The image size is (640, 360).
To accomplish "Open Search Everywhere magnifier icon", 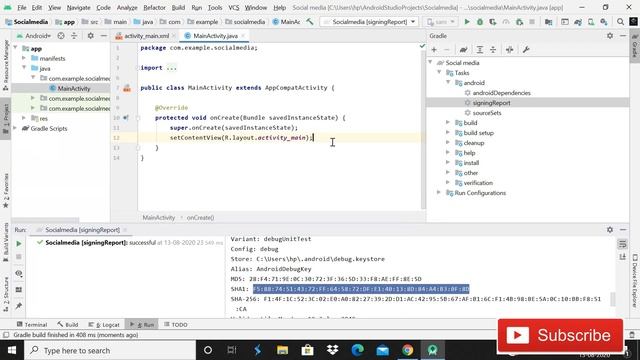I will coord(620,22).
